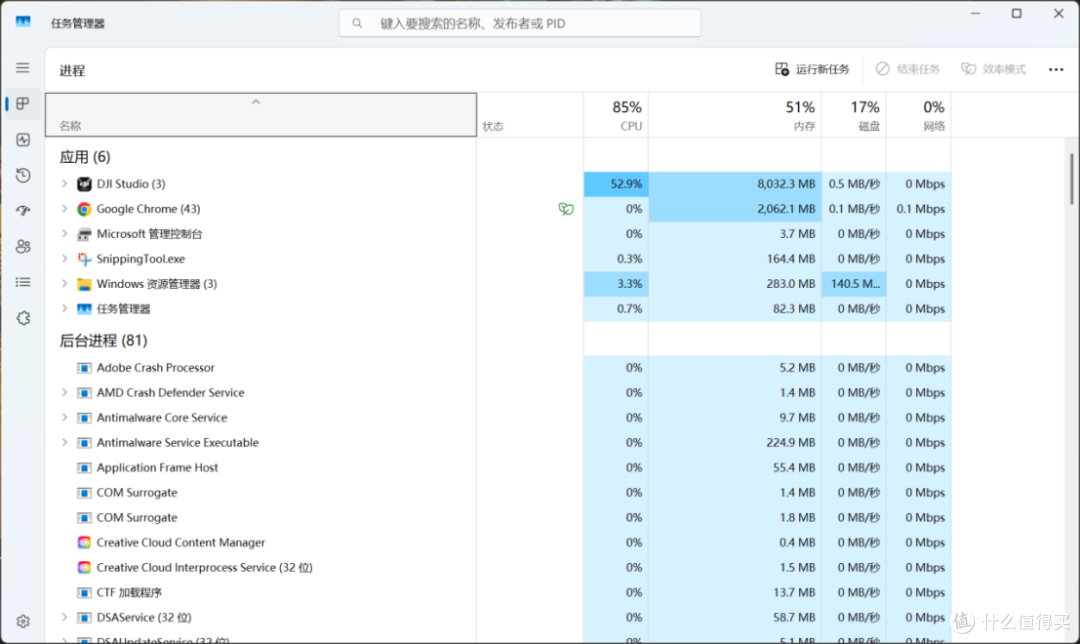This screenshot has width=1080, height=644.
Task: Select the 224.9 MB memory cell
Action: (x=735, y=443)
